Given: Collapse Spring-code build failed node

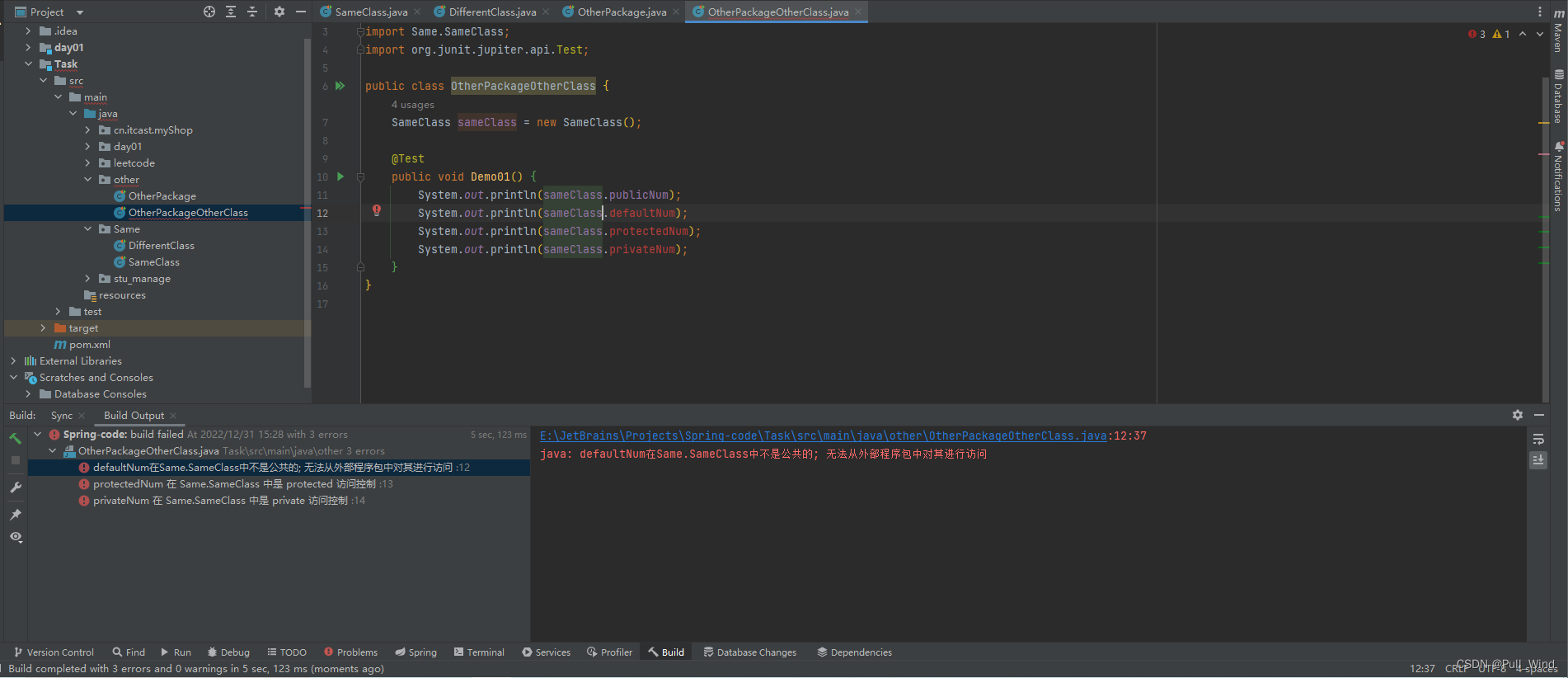Looking at the screenshot, I should [x=37, y=434].
